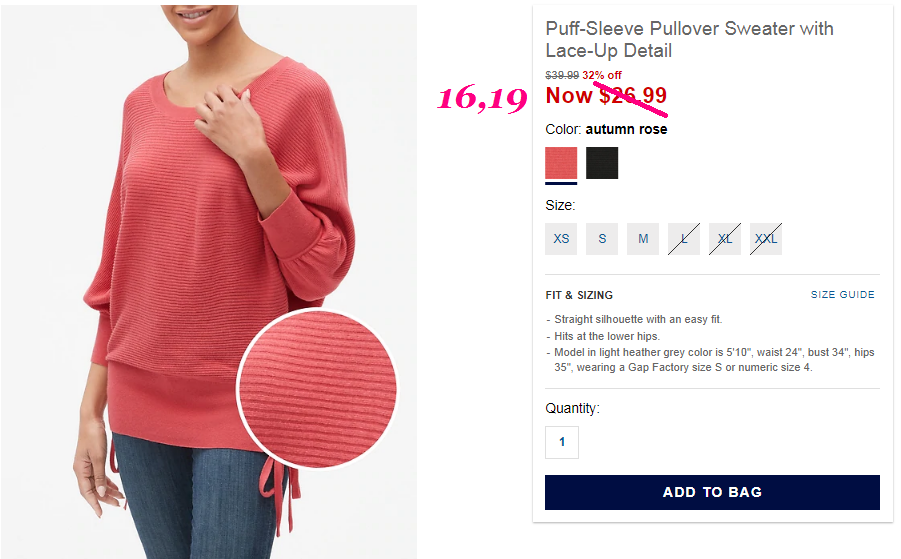Choose size M
Viewport: 901px width, 559px height.
coord(643,239)
